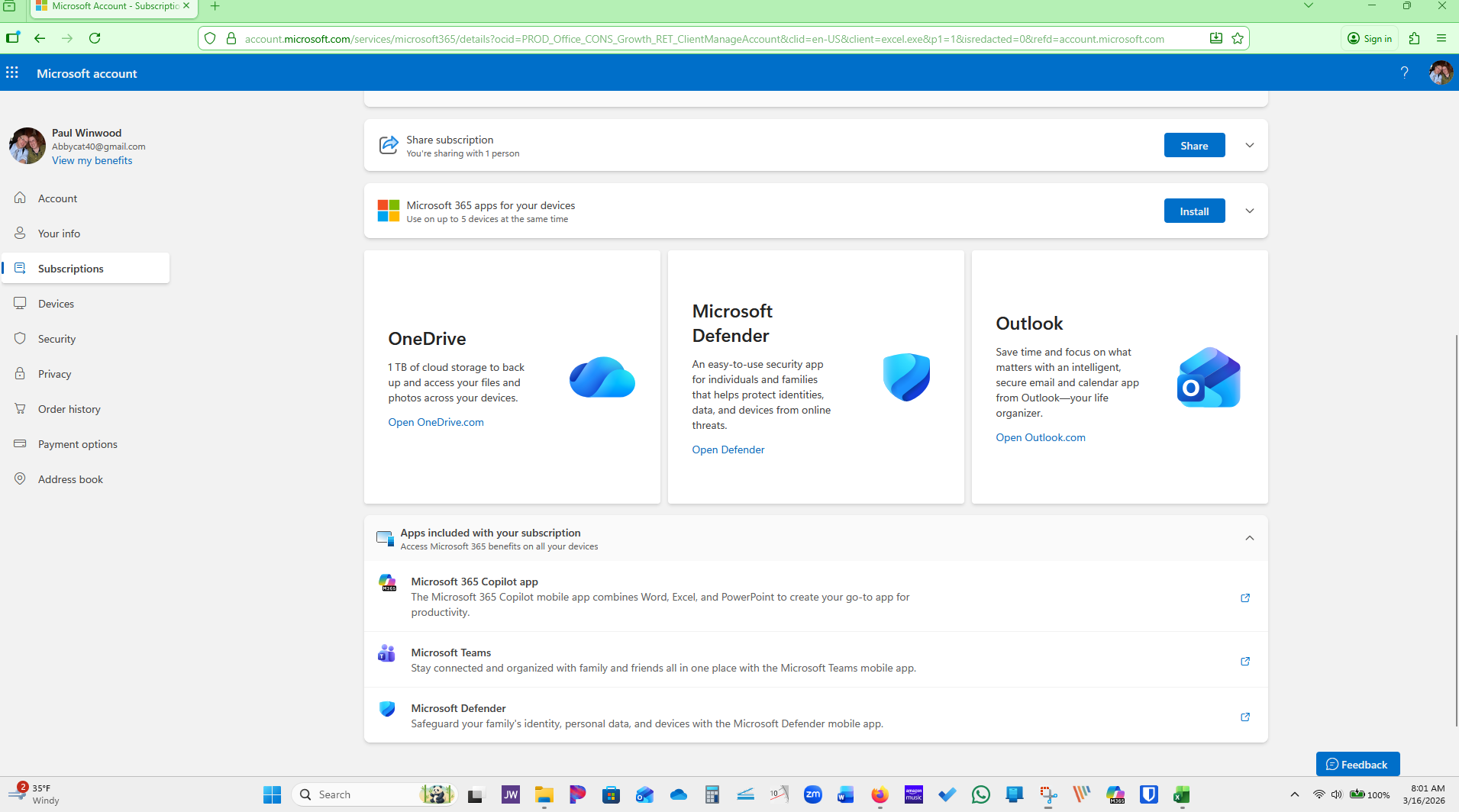Open Firefox from the taskbar
The width and height of the screenshot is (1459, 812).
[880, 794]
